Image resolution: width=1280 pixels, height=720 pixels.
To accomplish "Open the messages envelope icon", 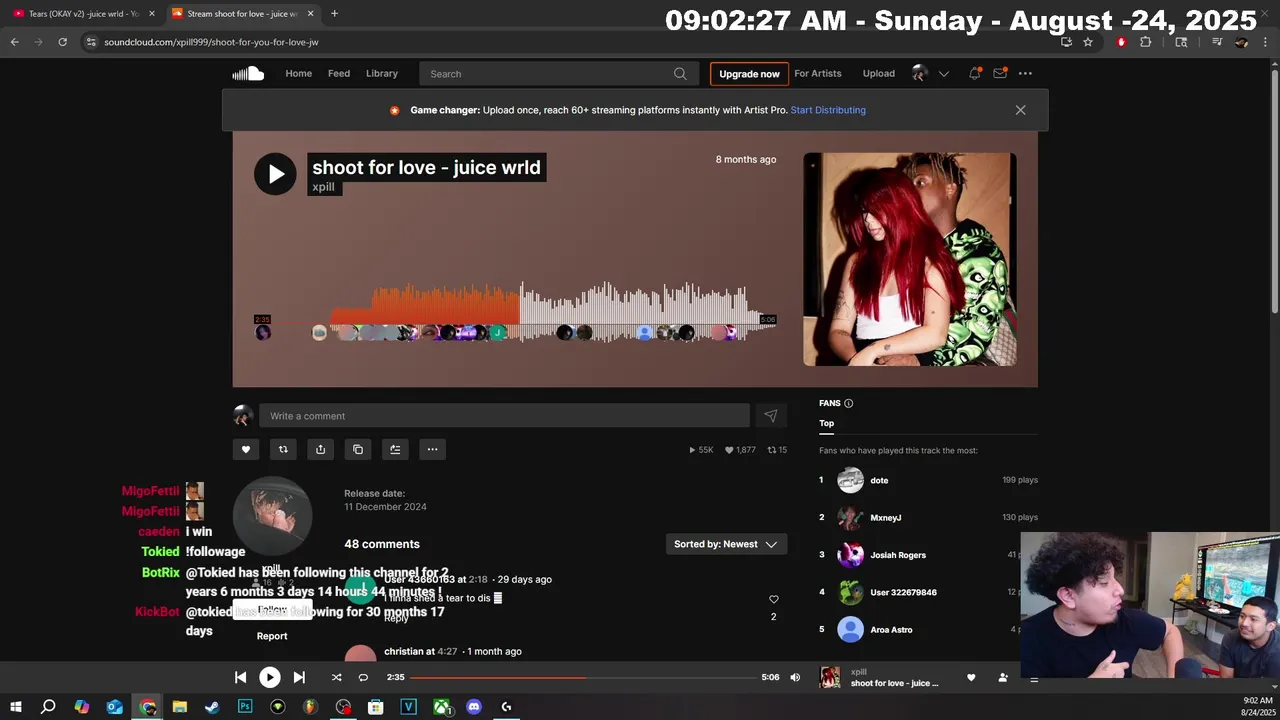I will pyautogui.click(x=999, y=73).
